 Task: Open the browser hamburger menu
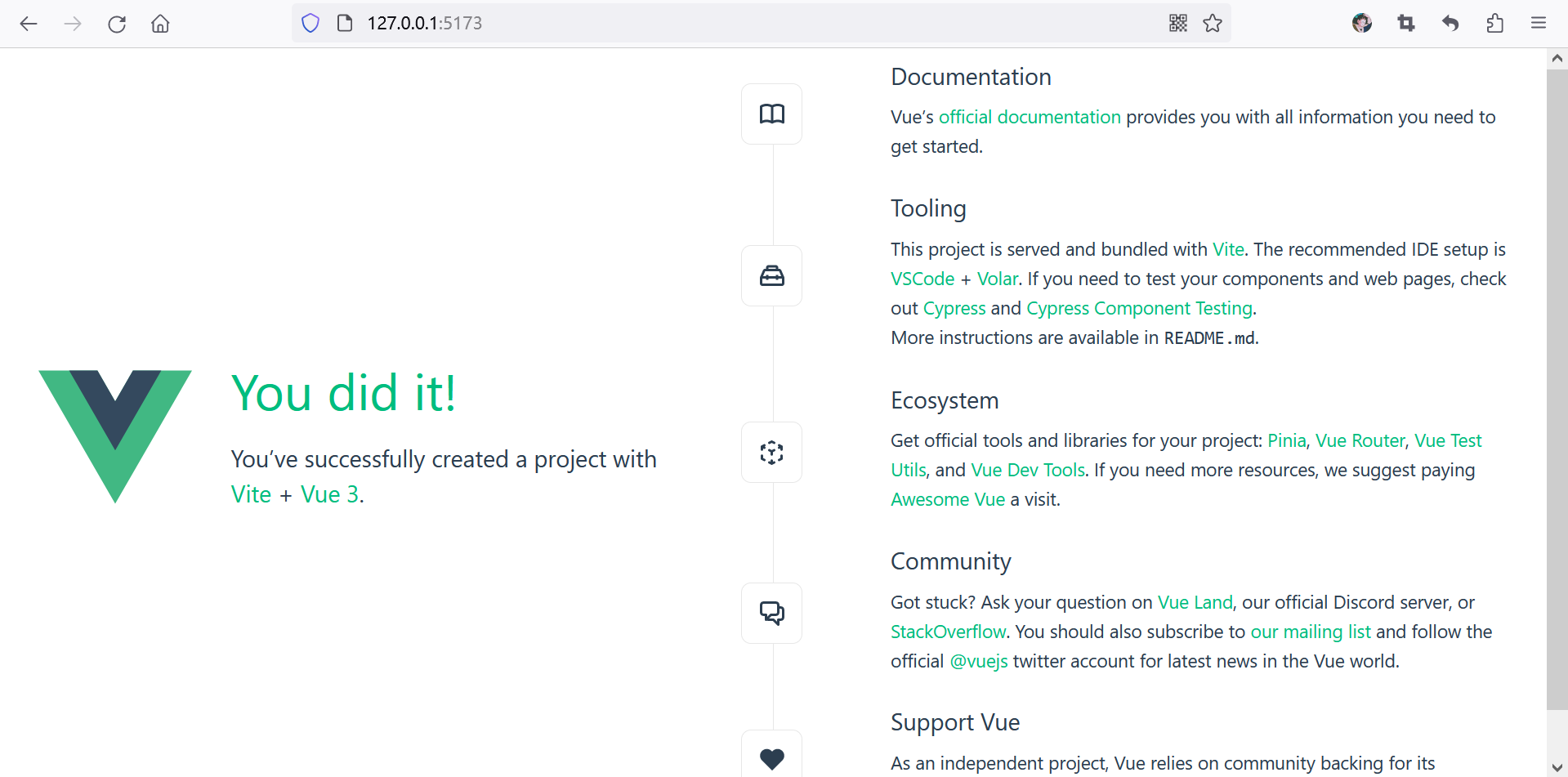point(1539,23)
